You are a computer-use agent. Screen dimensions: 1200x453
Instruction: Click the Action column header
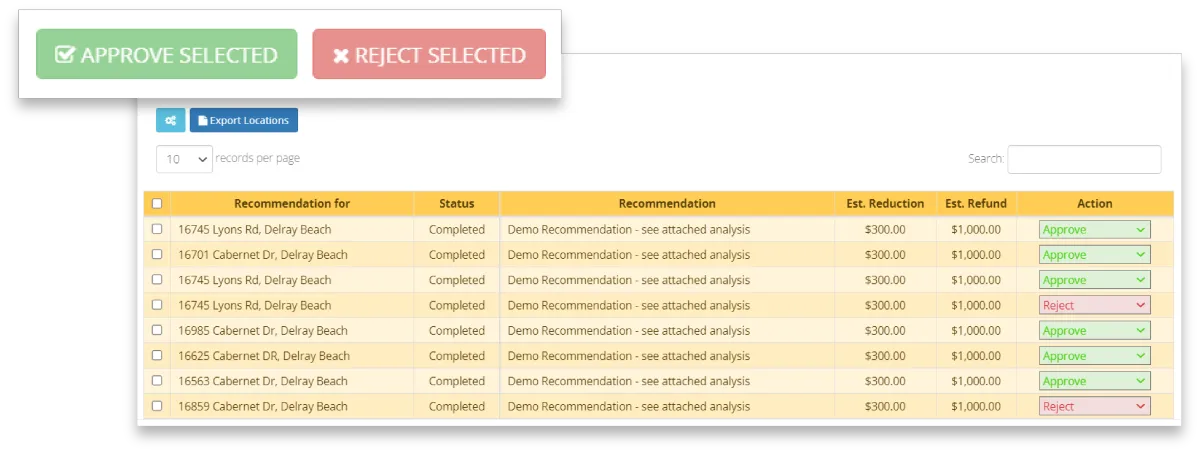pyautogui.click(x=1095, y=204)
